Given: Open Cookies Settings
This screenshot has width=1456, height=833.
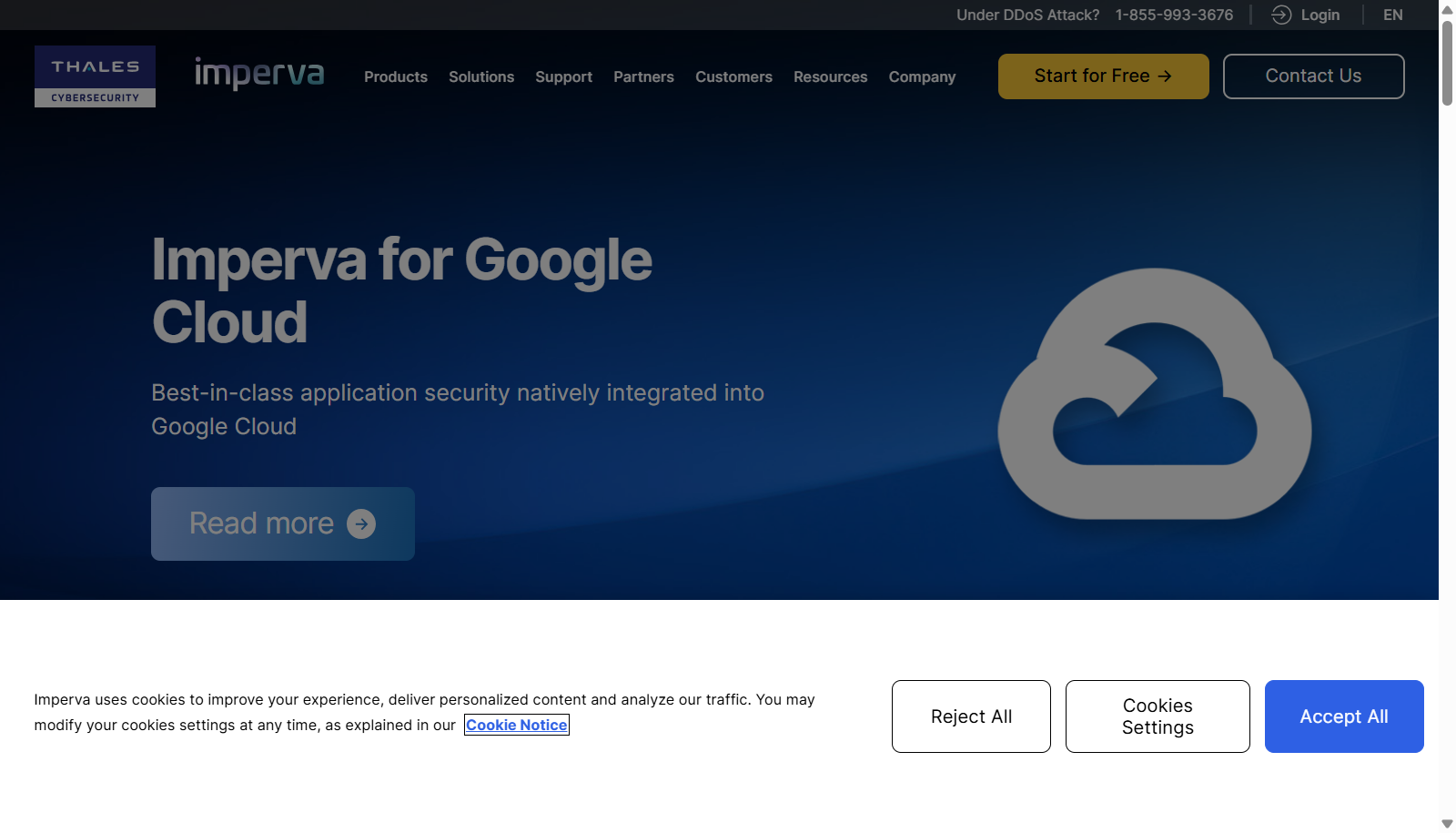Looking at the screenshot, I should click(x=1158, y=716).
